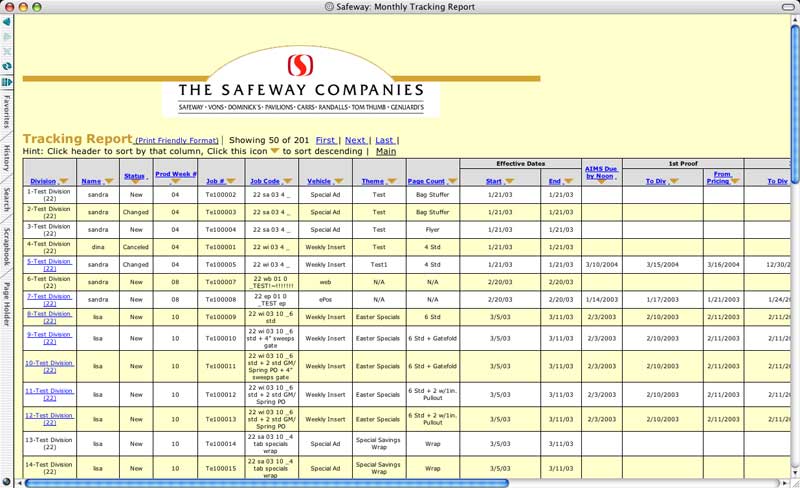Click the Stop loading X icon
Image resolution: width=800 pixels, height=488 pixels.
[7, 52]
